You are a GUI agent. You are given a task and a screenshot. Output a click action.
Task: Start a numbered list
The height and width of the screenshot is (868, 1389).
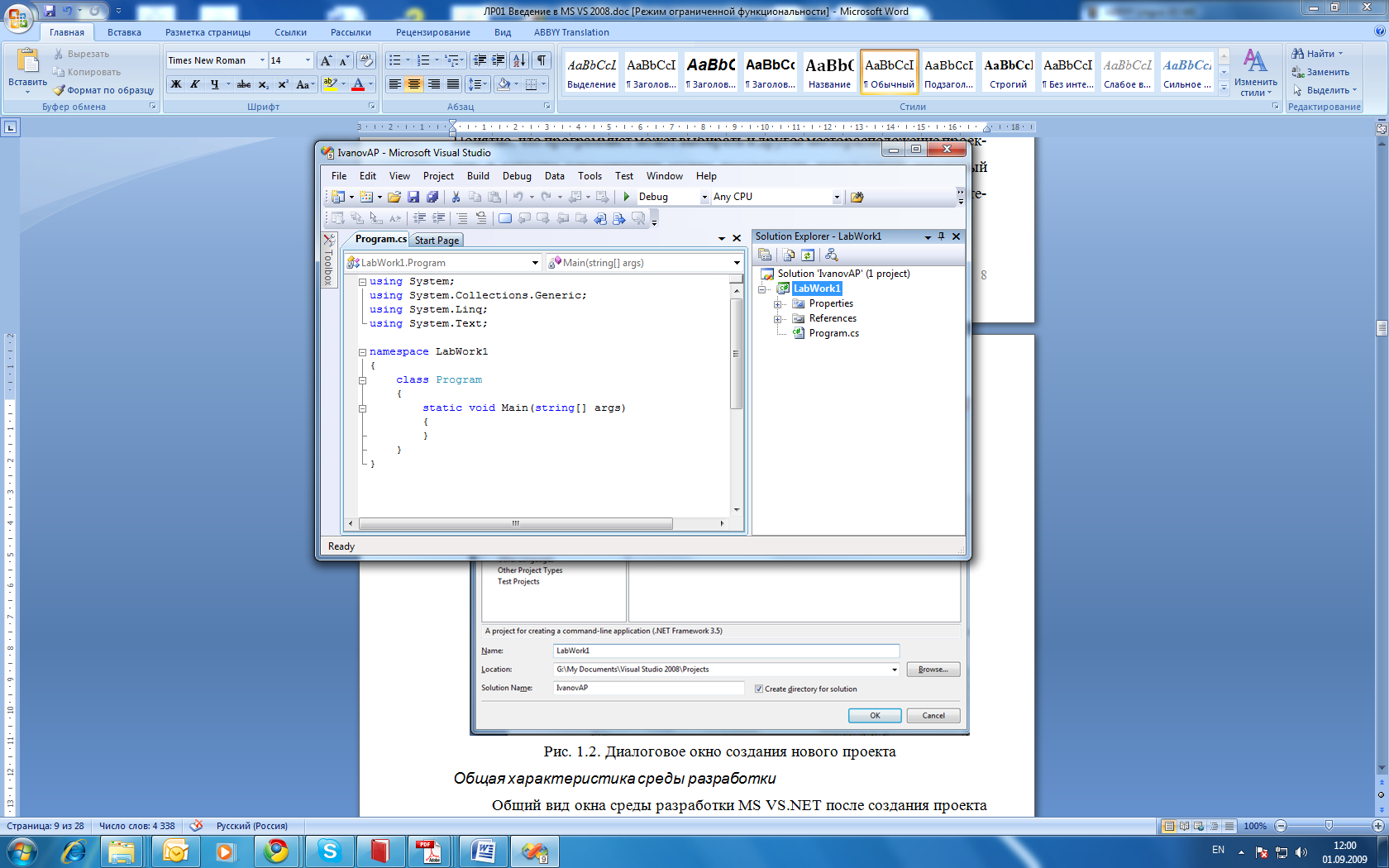point(423,60)
